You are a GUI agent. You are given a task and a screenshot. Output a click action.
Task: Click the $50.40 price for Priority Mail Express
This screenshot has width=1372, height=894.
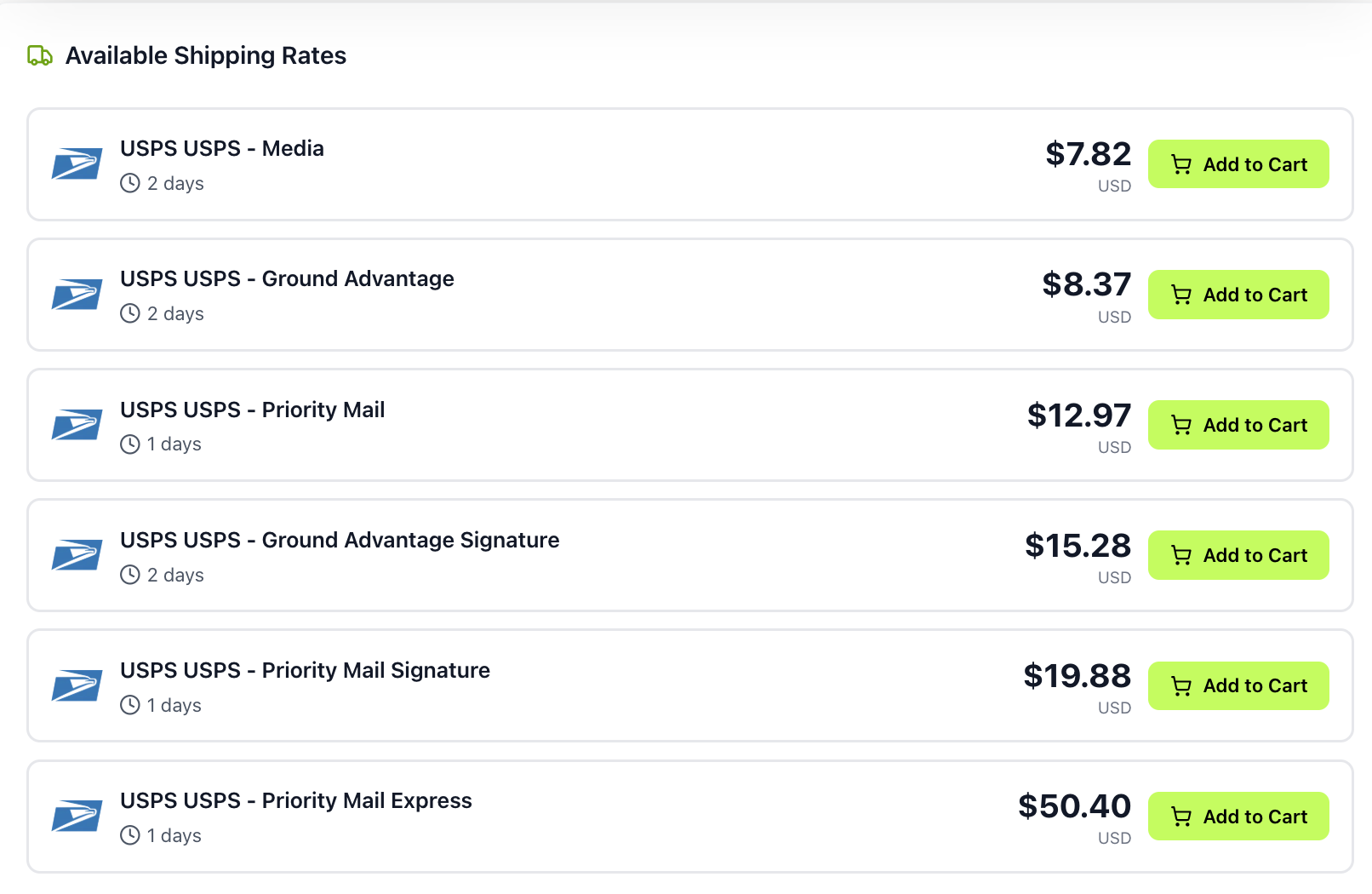pyautogui.click(x=1074, y=806)
